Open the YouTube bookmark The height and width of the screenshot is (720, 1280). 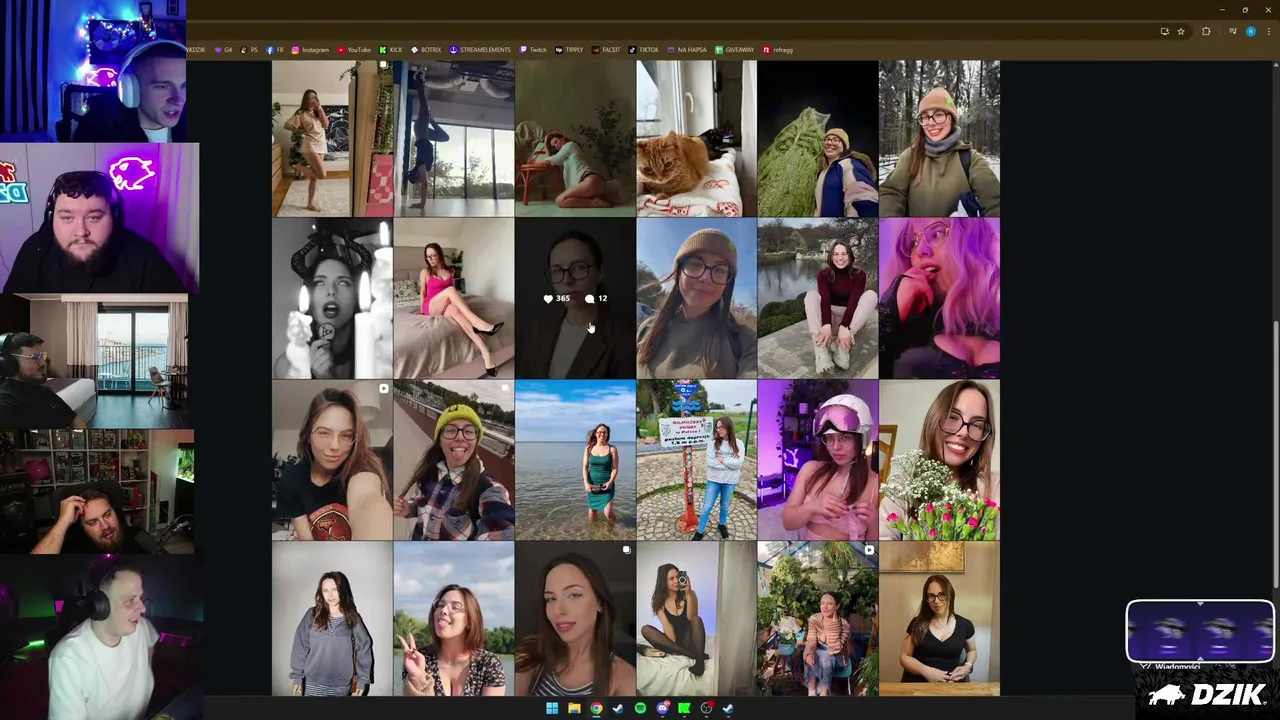[354, 49]
